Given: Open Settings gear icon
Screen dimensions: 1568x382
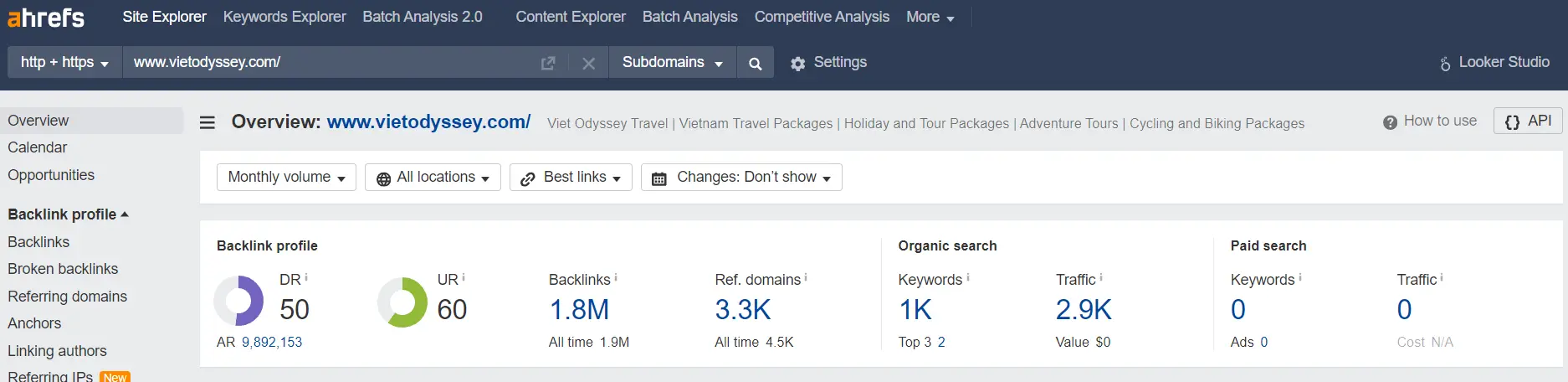Looking at the screenshot, I should [x=797, y=64].
